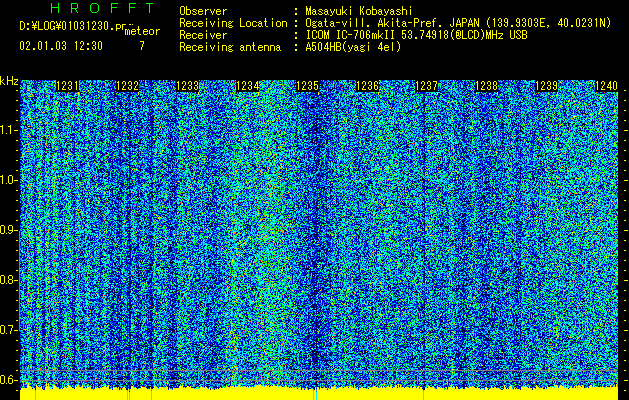Screen dimensions: 629x400
Task: Click the 0.6 frequency axis label
Action: 8,380
